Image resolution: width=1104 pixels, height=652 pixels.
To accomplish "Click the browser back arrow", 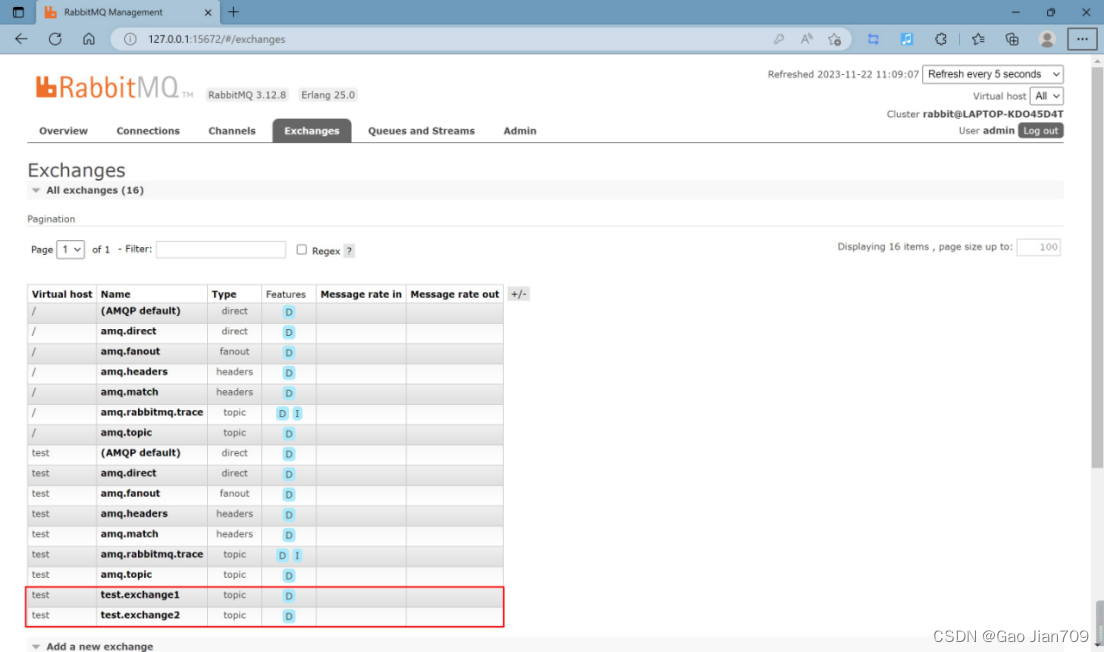I will click(21, 39).
